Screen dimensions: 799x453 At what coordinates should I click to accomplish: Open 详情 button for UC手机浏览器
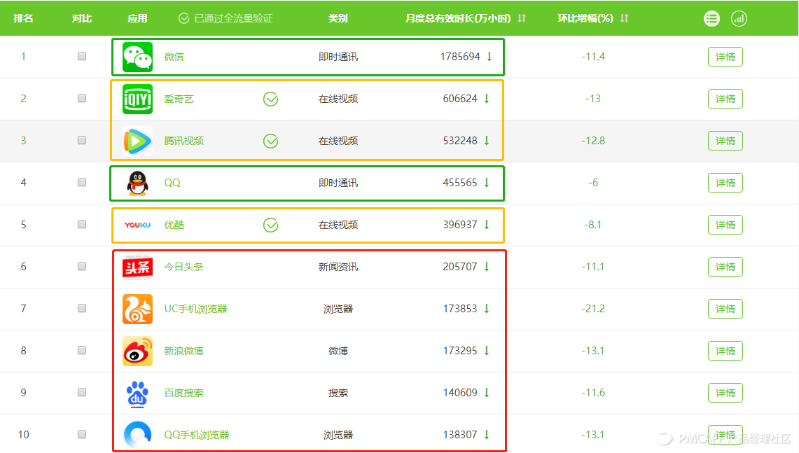[x=725, y=309]
